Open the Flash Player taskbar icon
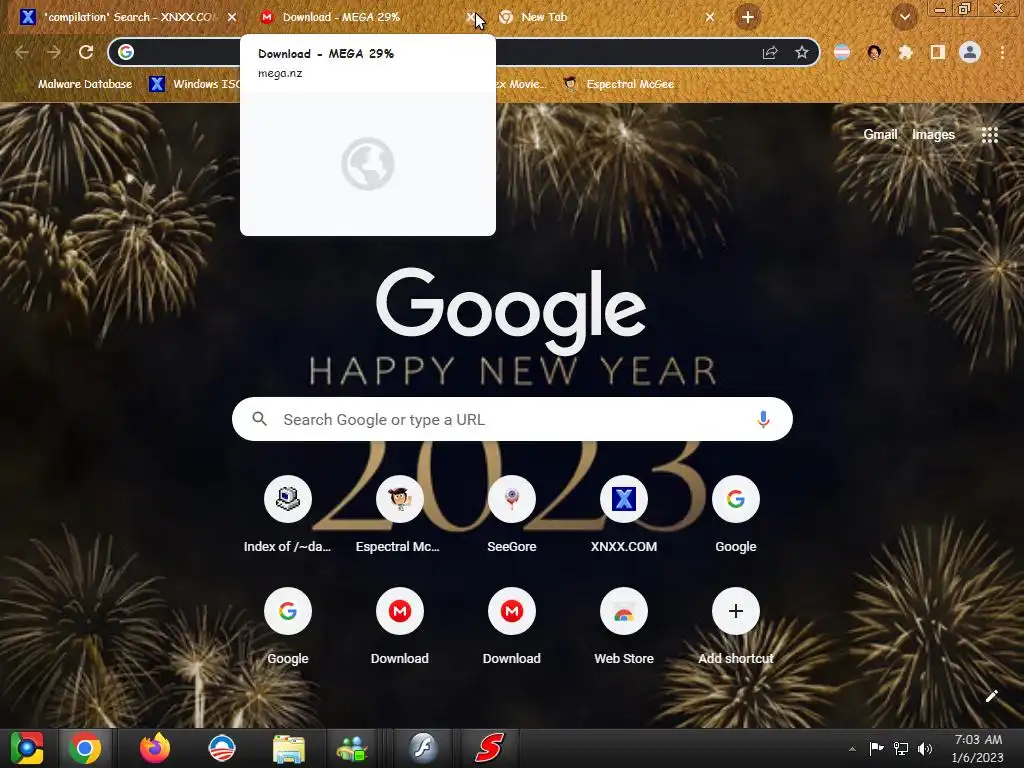The width and height of the screenshot is (1024, 768). point(423,748)
